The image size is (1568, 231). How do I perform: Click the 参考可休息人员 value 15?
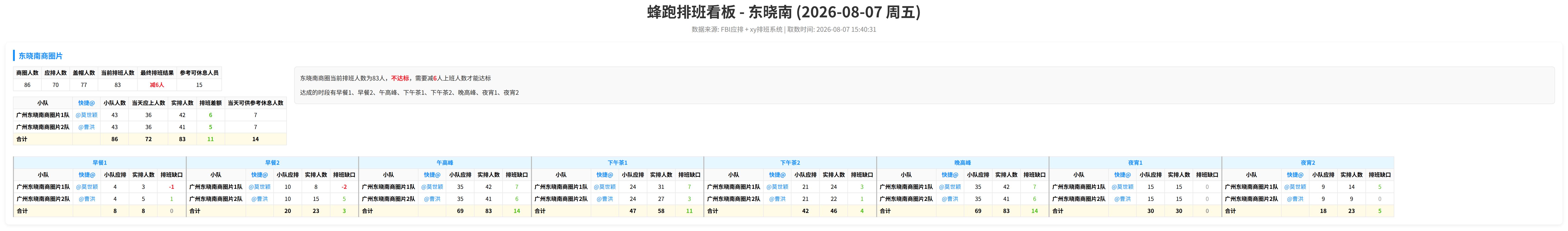pos(199,85)
